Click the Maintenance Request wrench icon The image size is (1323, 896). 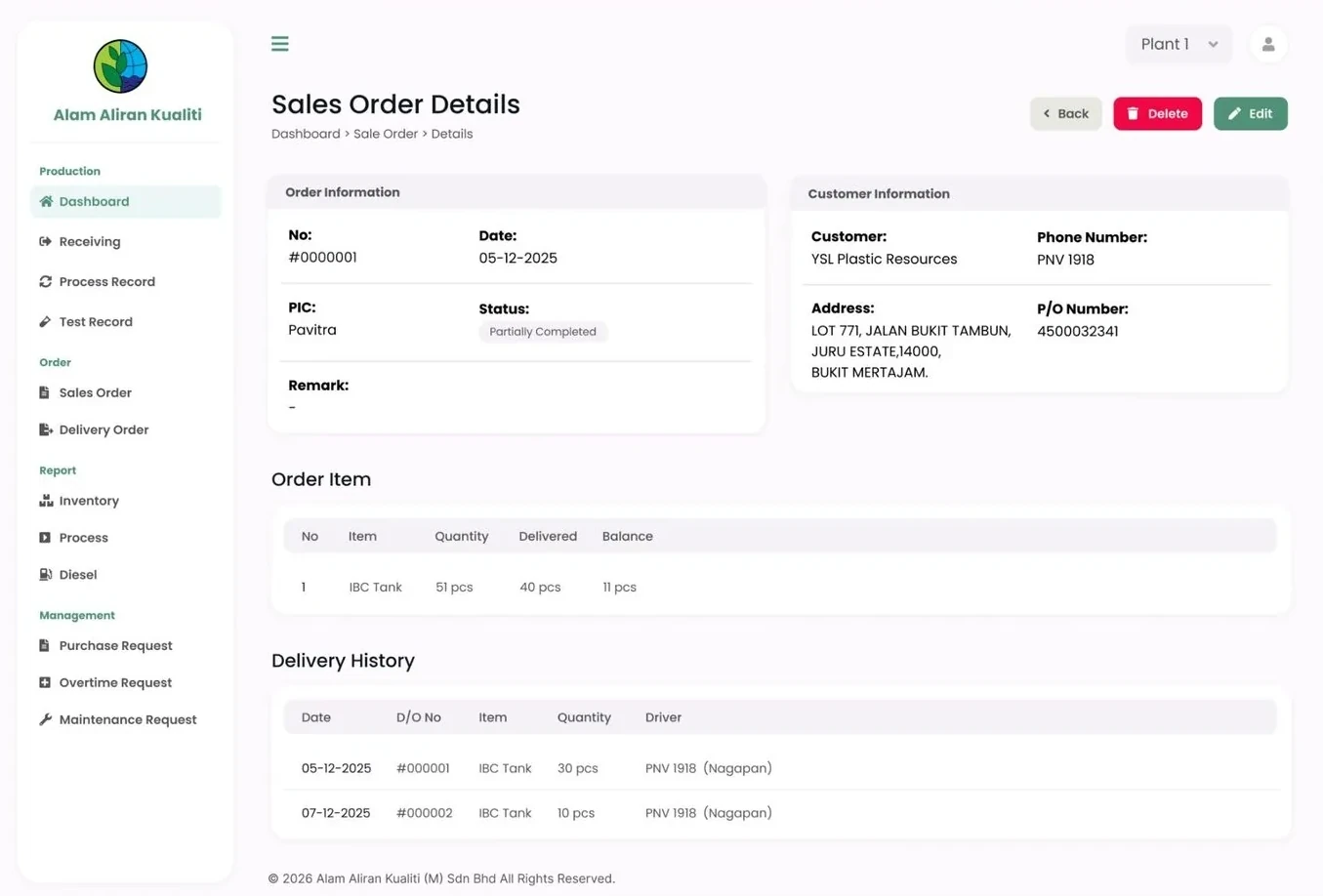45,720
